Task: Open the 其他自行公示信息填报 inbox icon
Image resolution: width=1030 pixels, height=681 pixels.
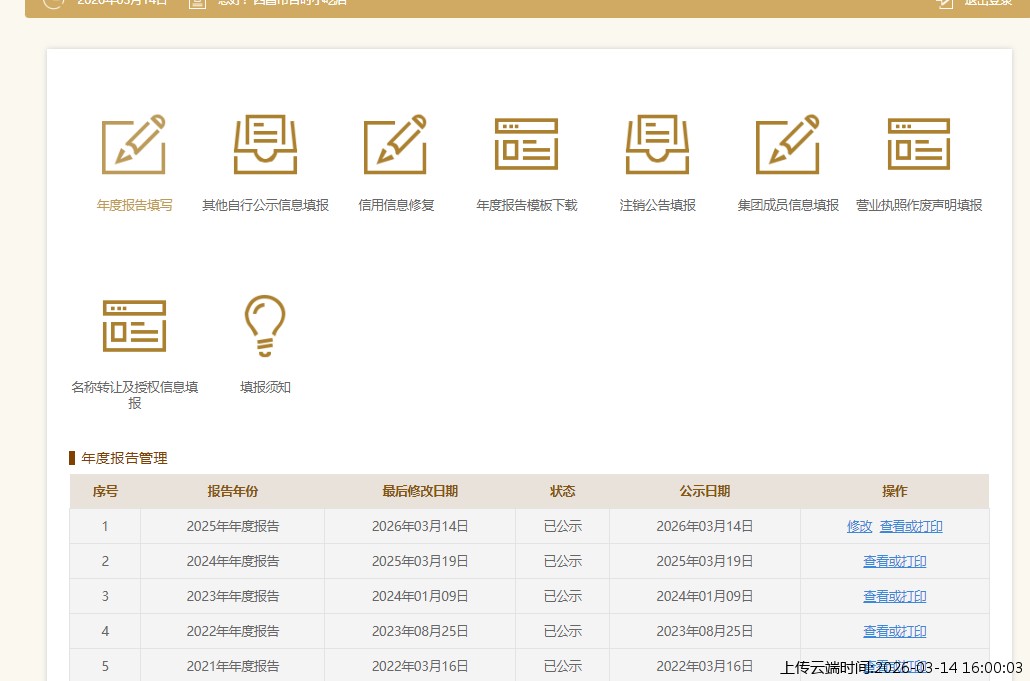Action: tap(265, 145)
